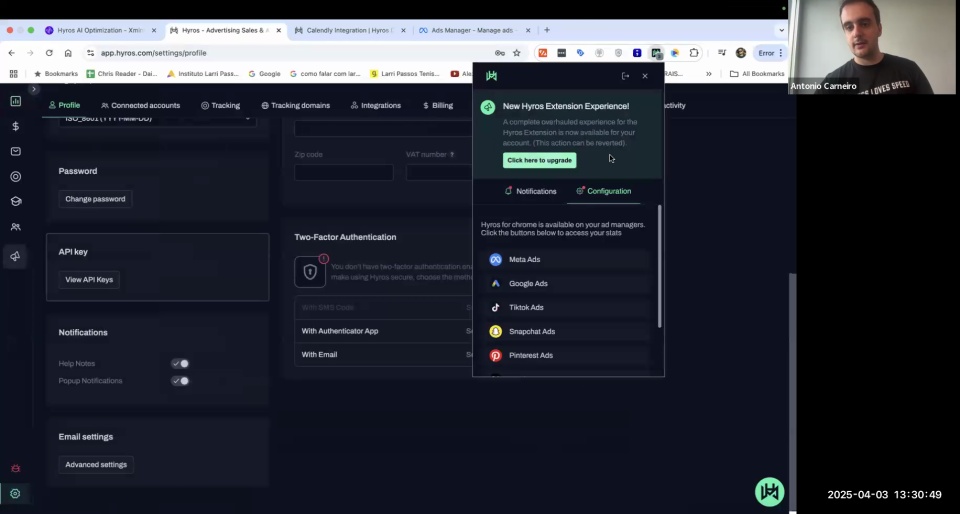The image size is (960, 514).
Task: Switch to Notifications tab in extension popup
Action: [x=530, y=191]
